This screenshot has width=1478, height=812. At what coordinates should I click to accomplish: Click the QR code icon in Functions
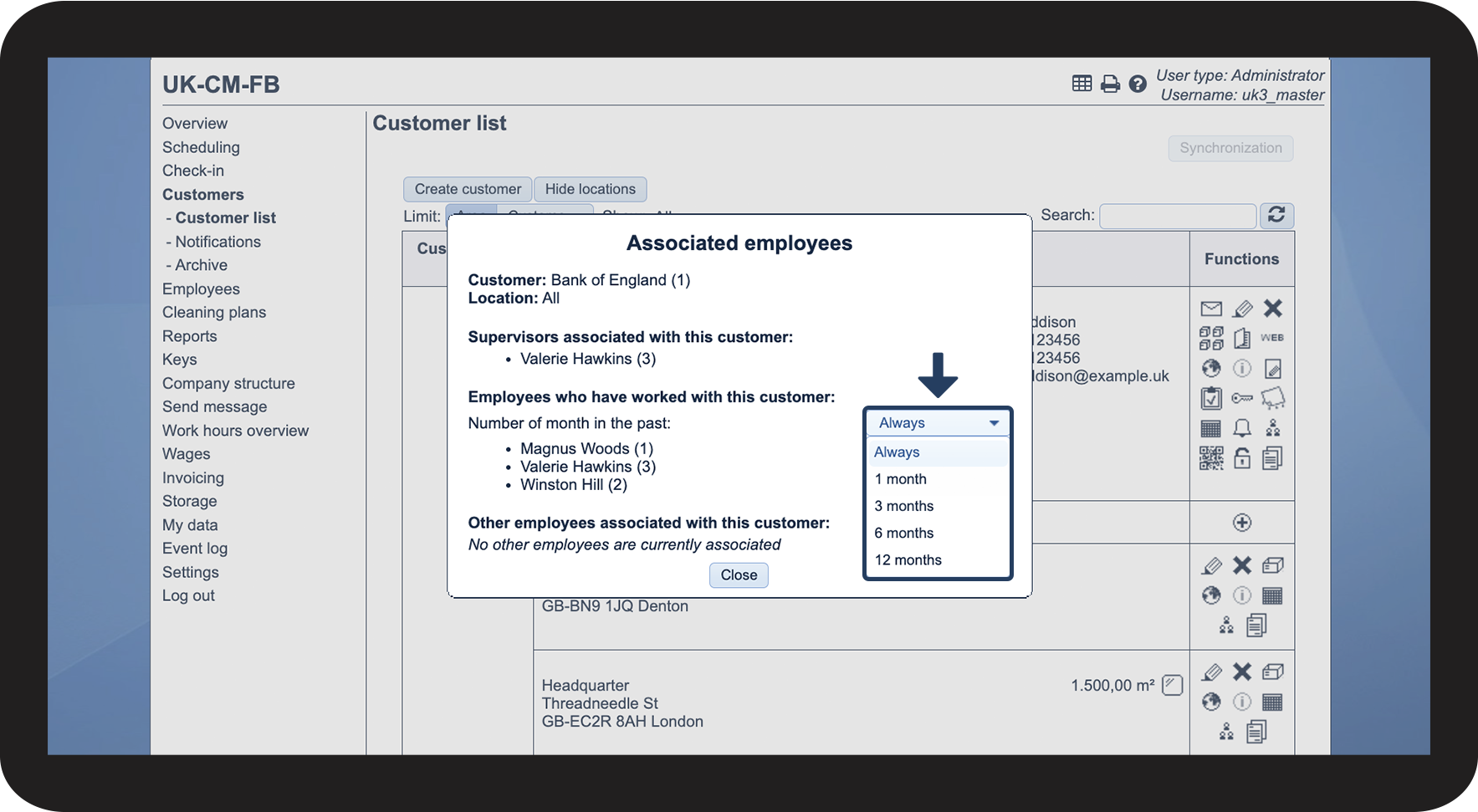pos(1211,458)
